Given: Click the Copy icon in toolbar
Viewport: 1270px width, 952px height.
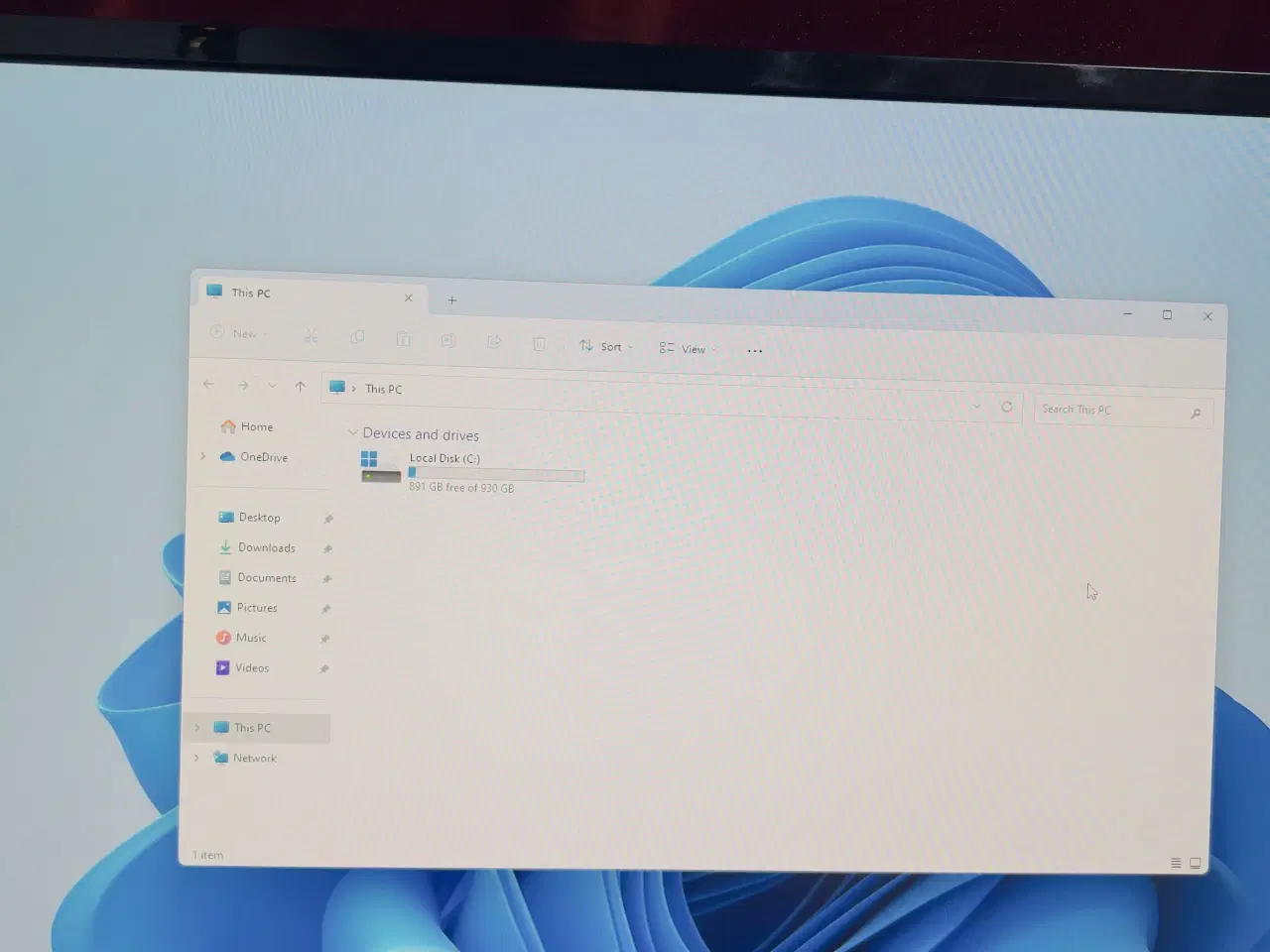Looking at the screenshot, I should pyautogui.click(x=357, y=337).
